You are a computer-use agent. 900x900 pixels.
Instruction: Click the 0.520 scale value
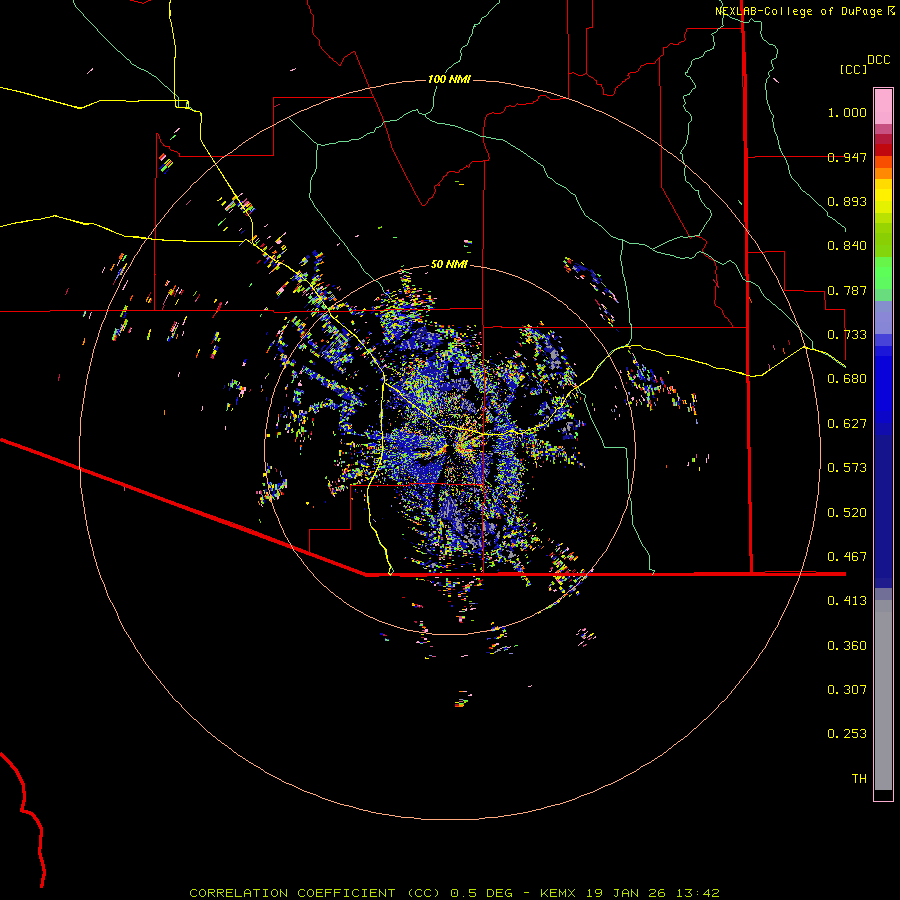[x=847, y=513]
